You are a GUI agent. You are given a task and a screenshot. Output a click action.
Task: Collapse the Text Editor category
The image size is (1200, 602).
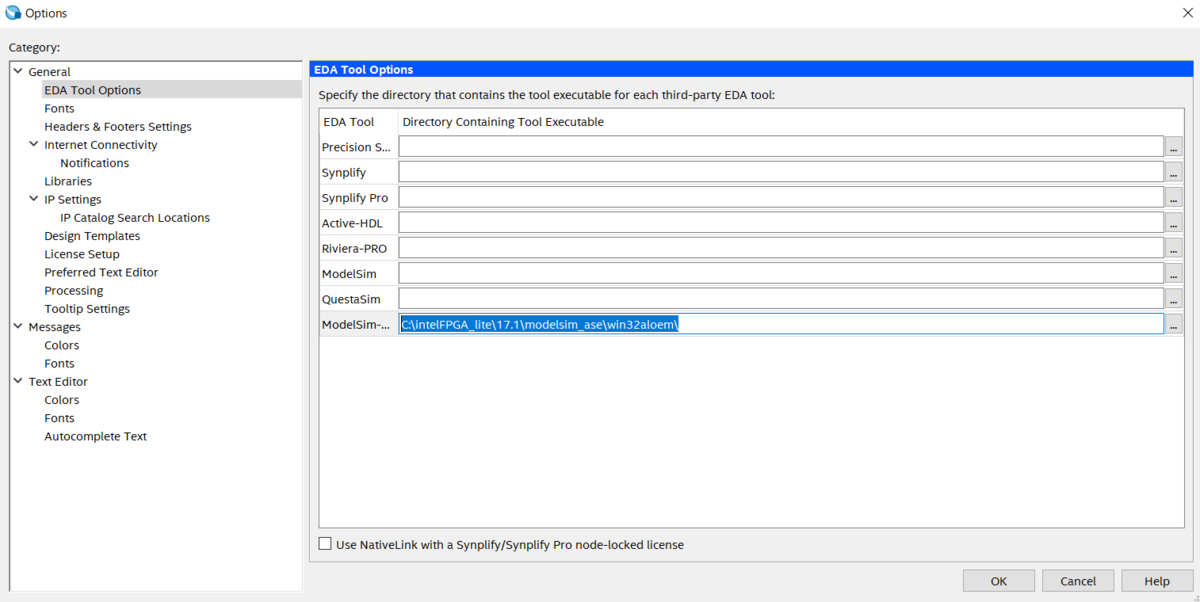(18, 381)
